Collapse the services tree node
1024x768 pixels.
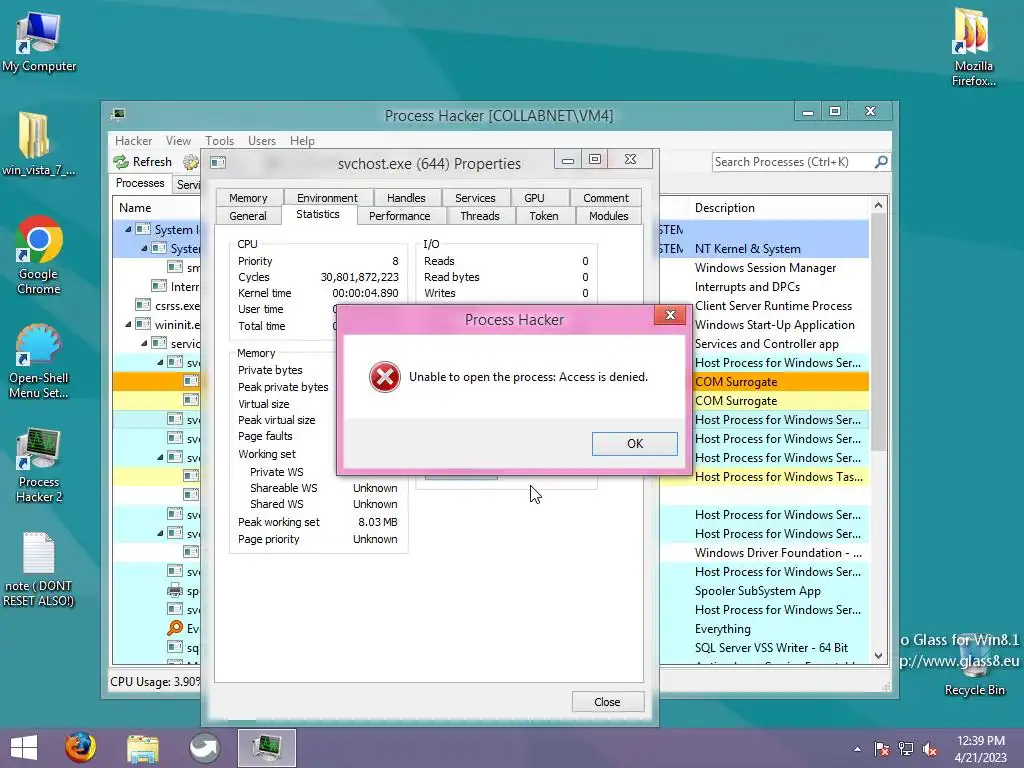[x=144, y=343]
